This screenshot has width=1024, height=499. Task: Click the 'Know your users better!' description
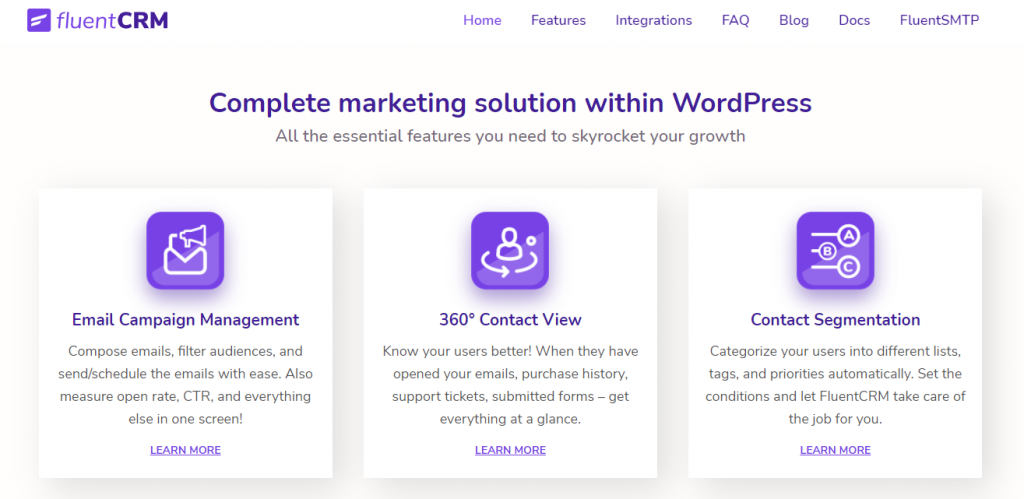tap(510, 385)
